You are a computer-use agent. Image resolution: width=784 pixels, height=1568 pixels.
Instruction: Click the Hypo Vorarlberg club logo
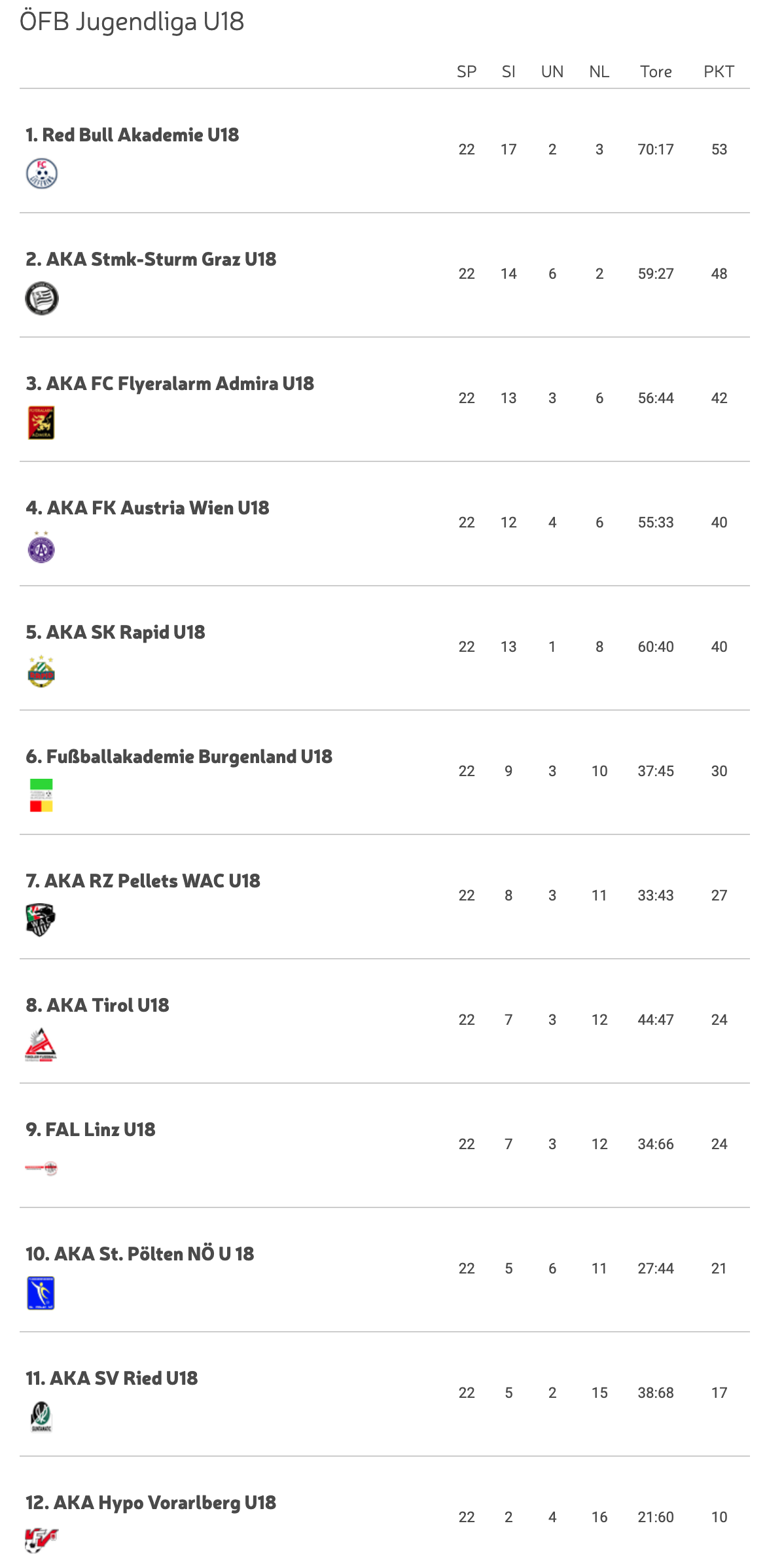[x=41, y=1540]
